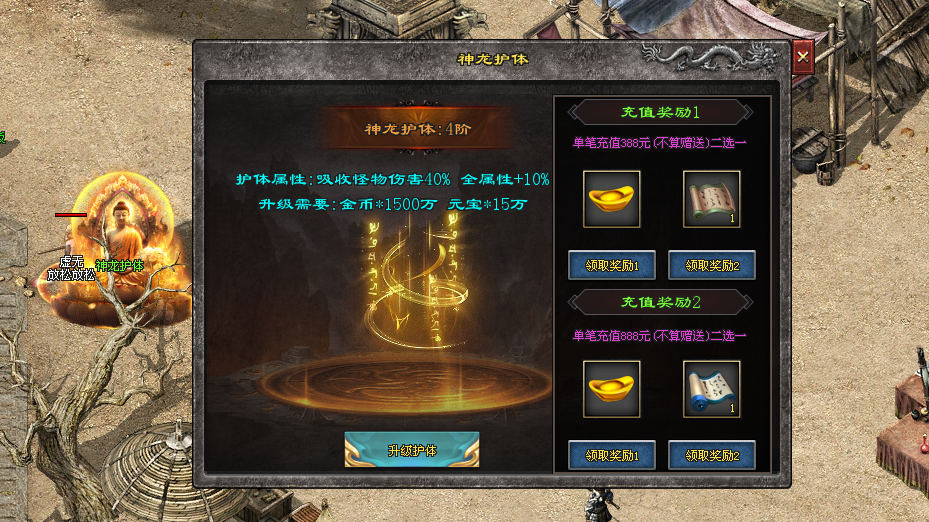Click the 单笔充值888元 description text
Image resolution: width=929 pixels, height=522 pixels.
pyautogui.click(x=659, y=336)
